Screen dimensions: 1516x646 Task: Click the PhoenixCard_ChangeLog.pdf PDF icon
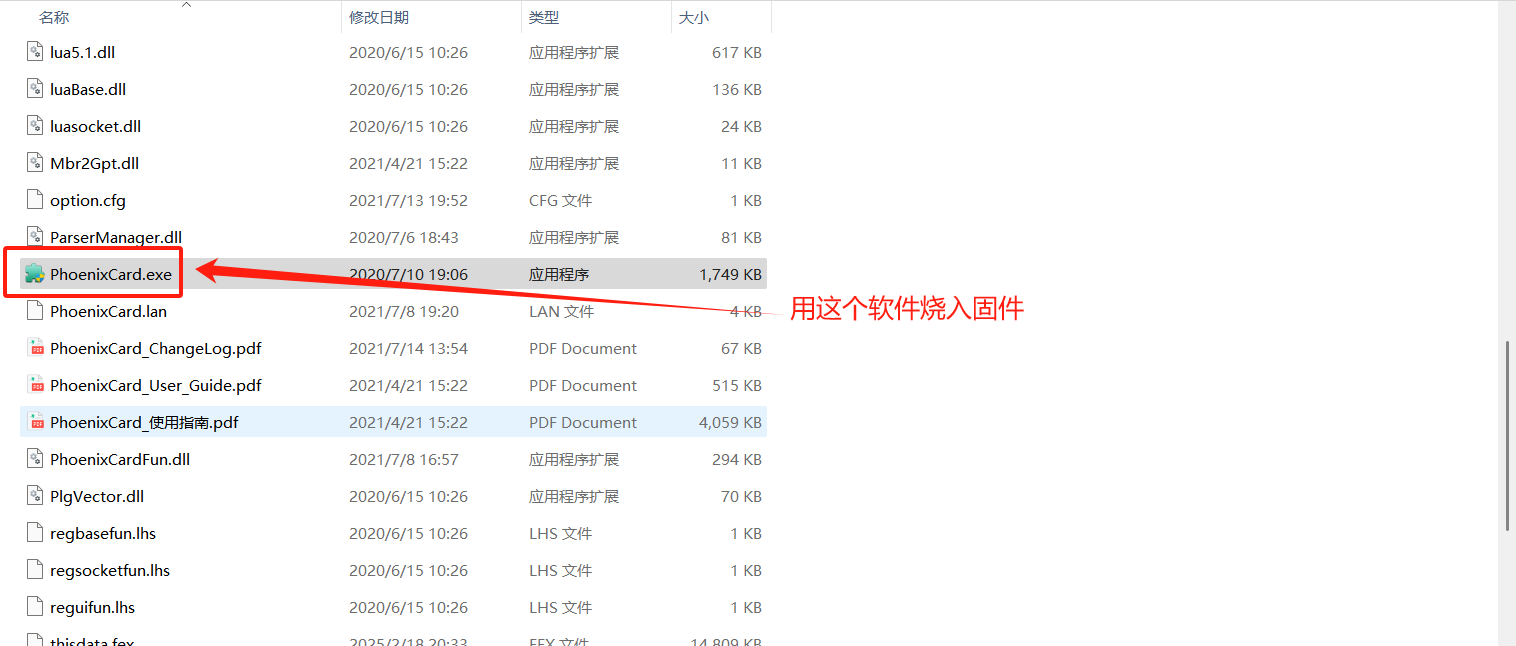tap(35, 348)
